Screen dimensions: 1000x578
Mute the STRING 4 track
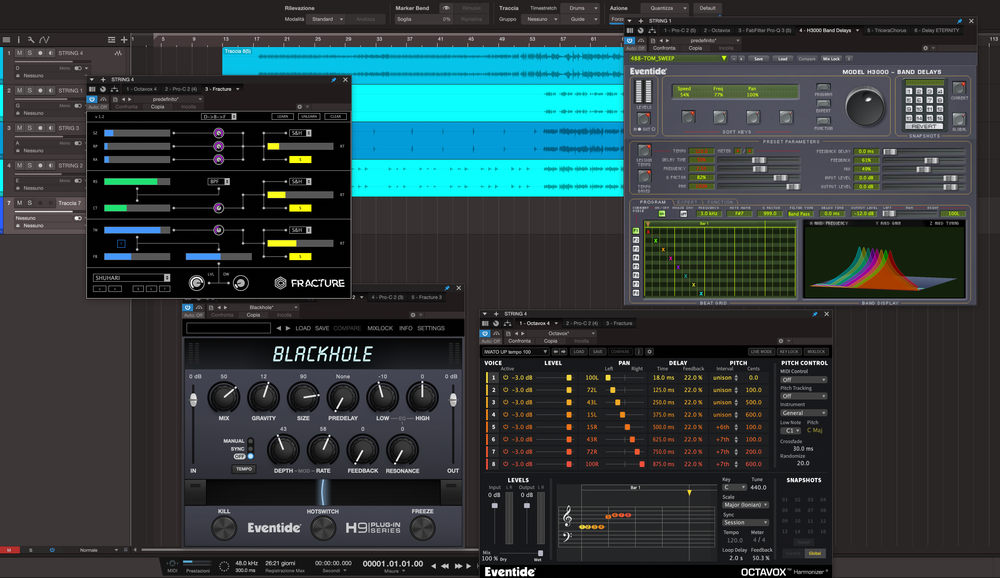point(20,53)
